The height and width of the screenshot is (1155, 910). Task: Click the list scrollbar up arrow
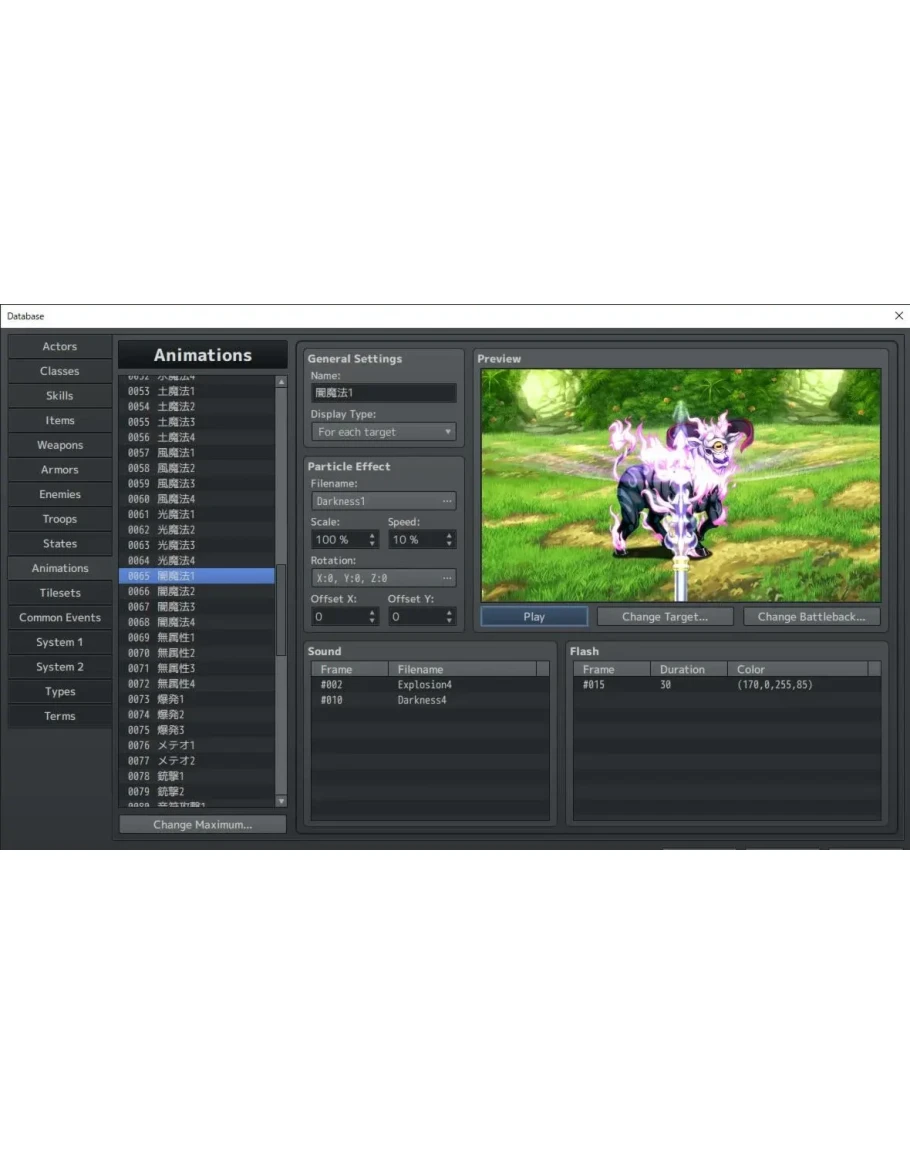click(x=281, y=382)
